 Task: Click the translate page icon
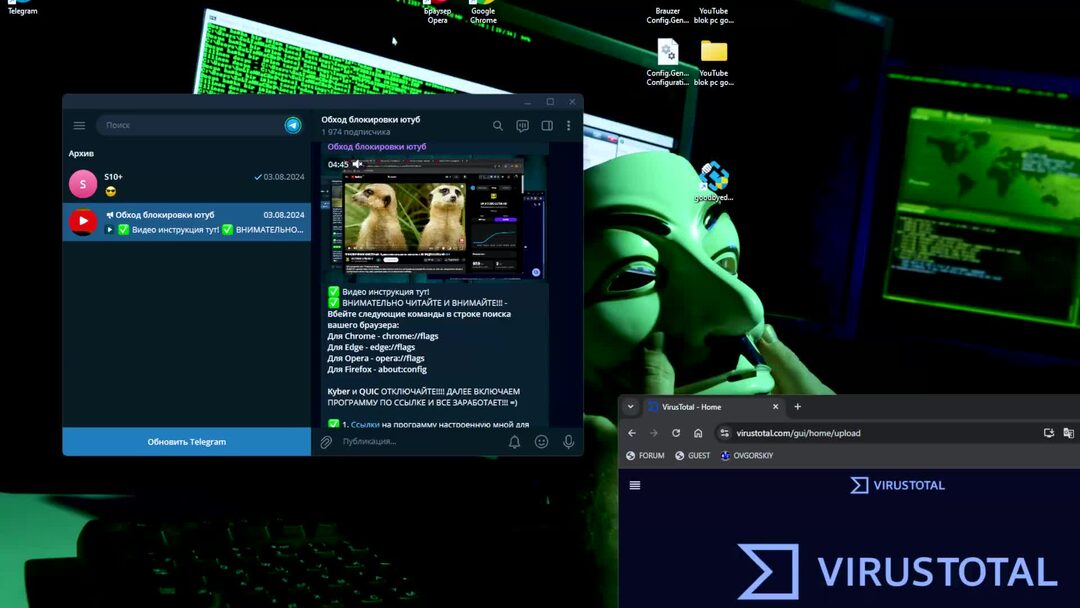(x=1068, y=433)
